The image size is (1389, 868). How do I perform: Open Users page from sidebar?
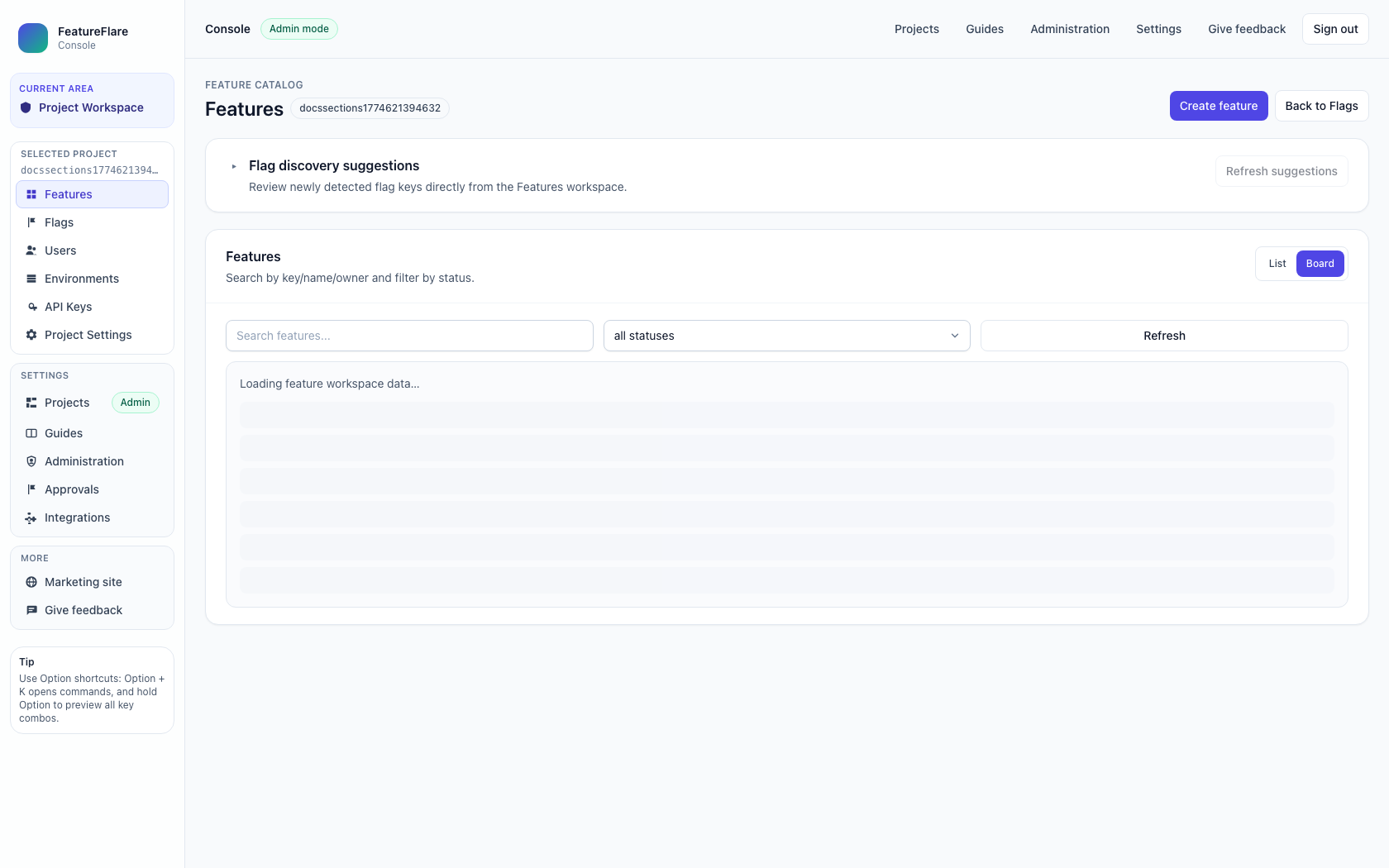click(x=92, y=250)
